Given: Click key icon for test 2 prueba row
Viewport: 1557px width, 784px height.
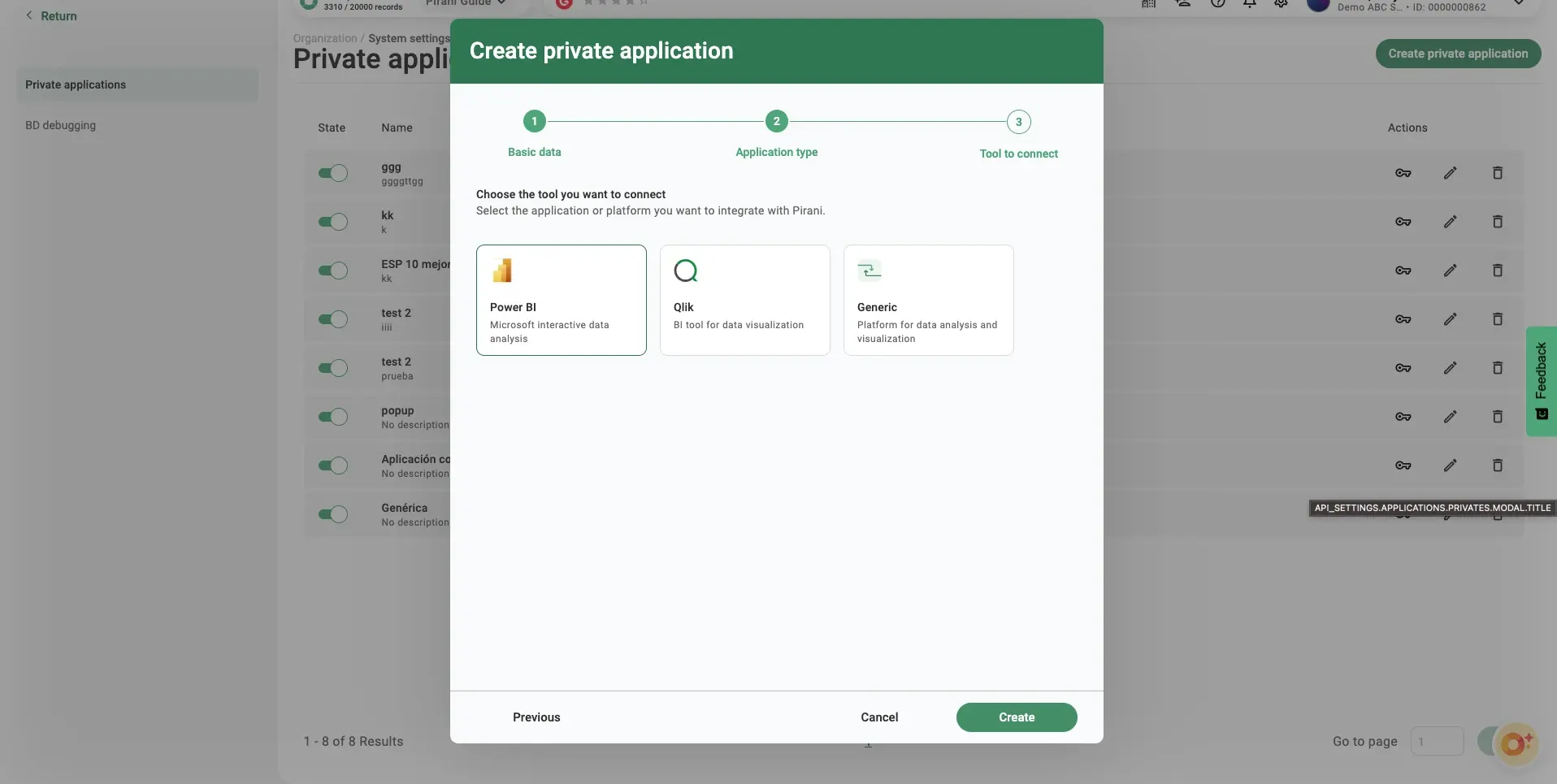Looking at the screenshot, I should point(1403,368).
